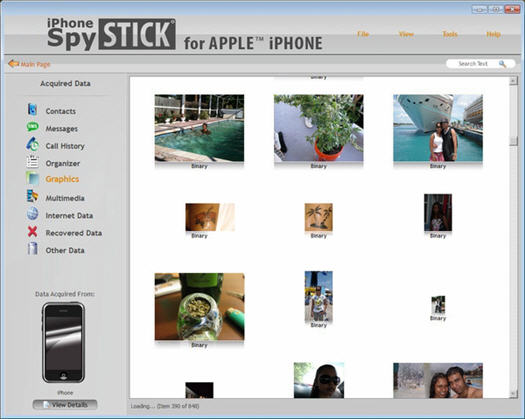
Task: Open the palm trees tattoo thumbnail
Action: [318, 217]
